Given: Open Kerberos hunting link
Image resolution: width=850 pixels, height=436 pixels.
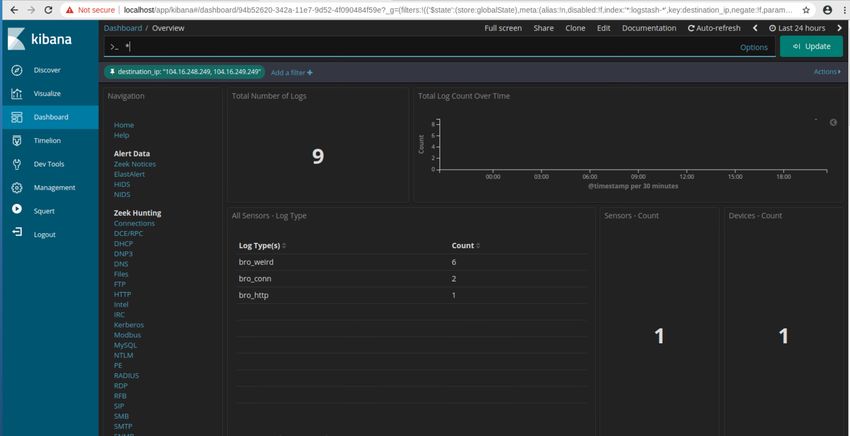Looking at the screenshot, I should pyautogui.click(x=128, y=325).
